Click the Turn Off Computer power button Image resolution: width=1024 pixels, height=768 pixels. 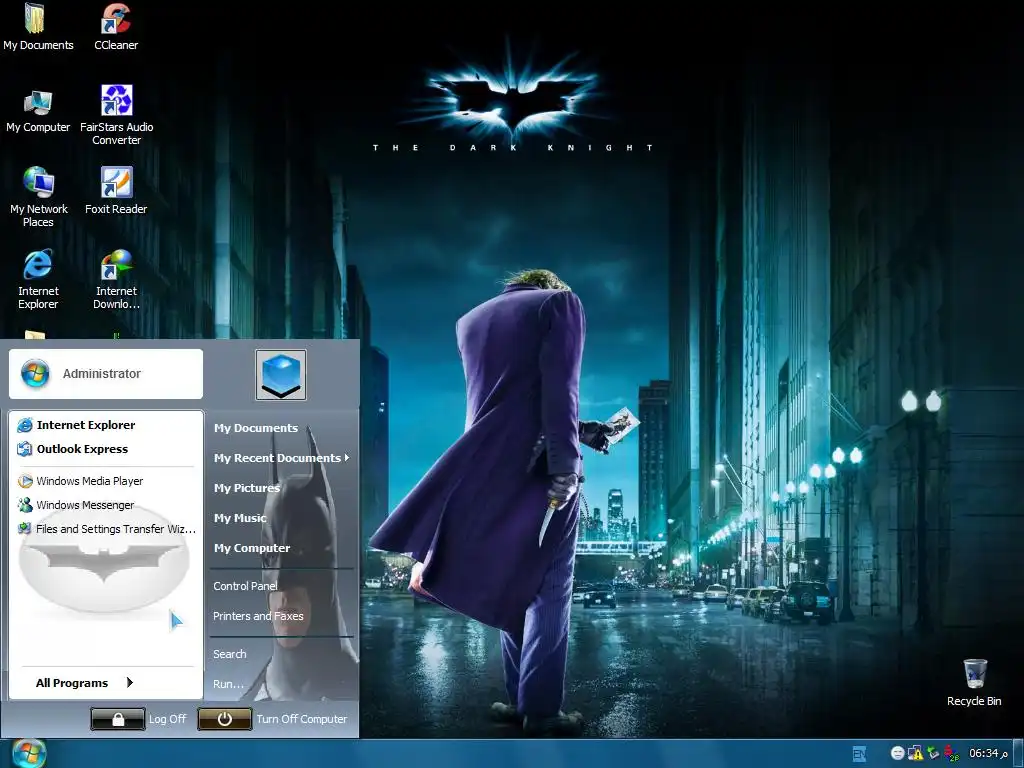point(224,719)
